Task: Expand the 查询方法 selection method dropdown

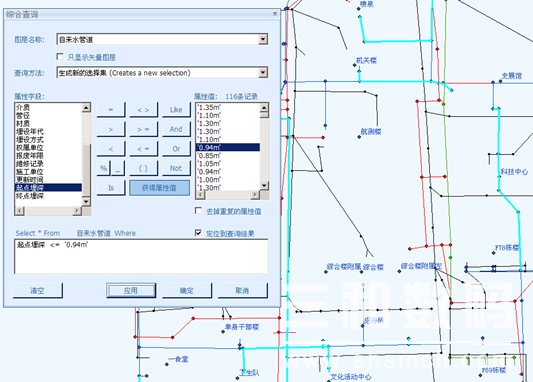Action: coord(263,72)
